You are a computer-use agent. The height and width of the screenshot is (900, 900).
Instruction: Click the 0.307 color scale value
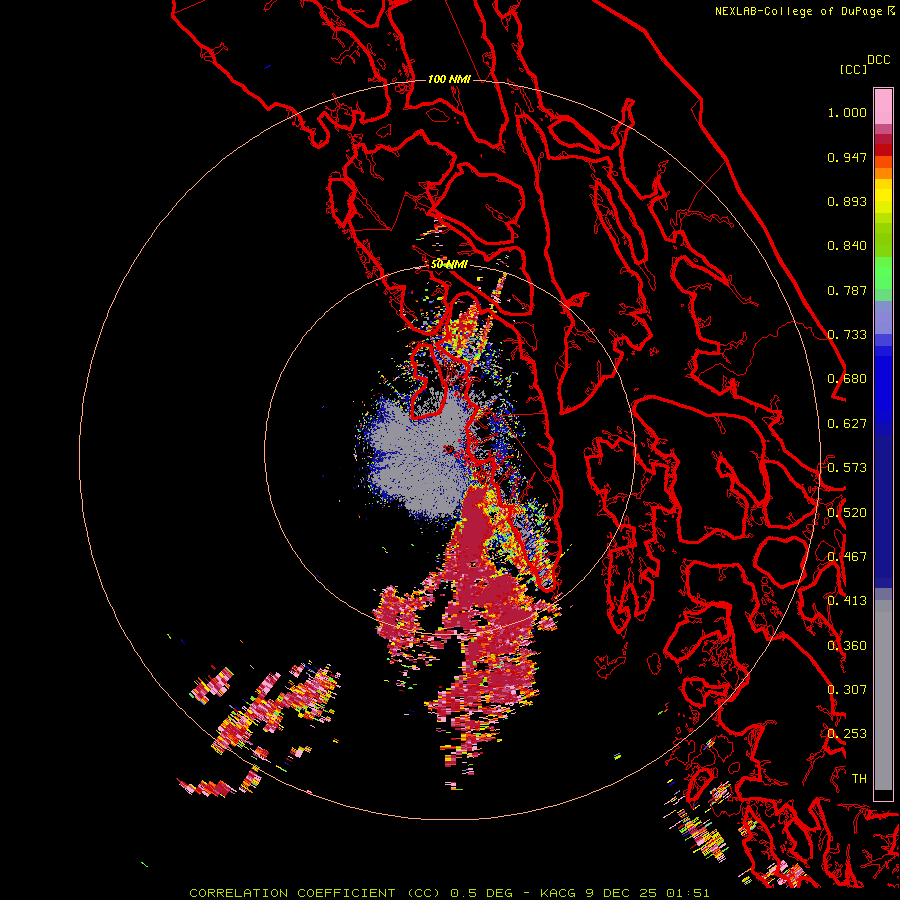847,690
